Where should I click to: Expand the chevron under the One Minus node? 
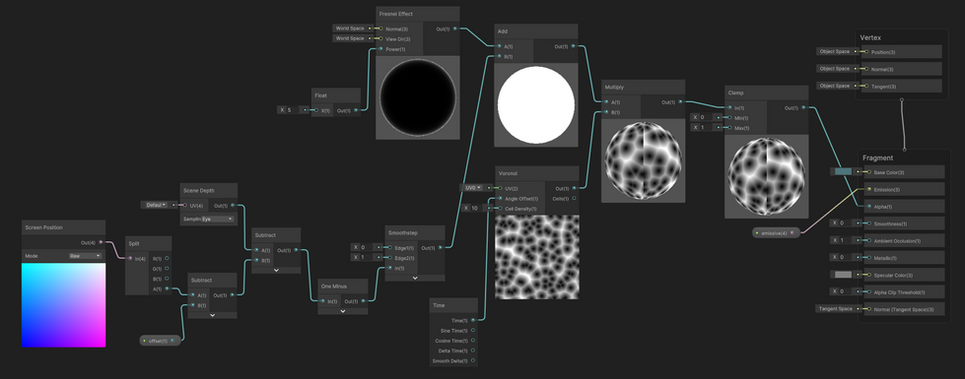coord(343,311)
